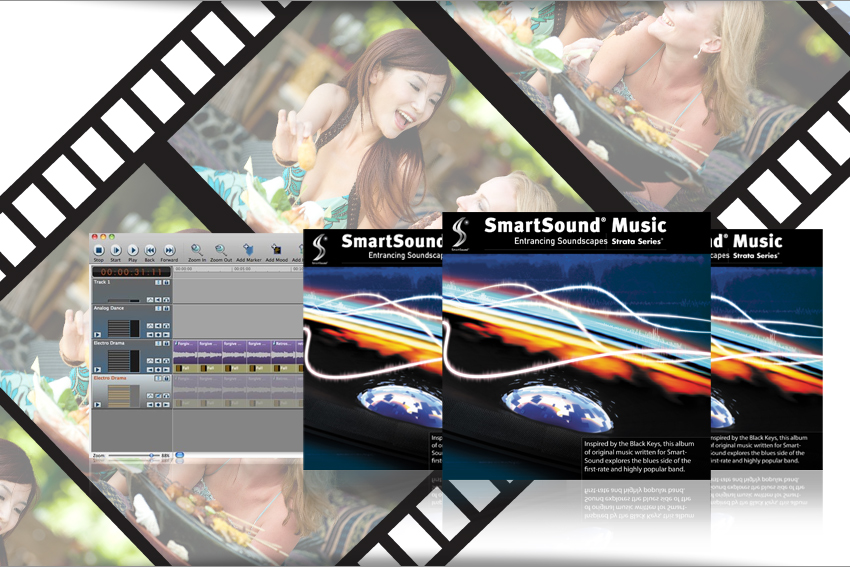Viewport: 850px width, 567px height.
Task: Select the Track 1 header
Action: coord(132,291)
